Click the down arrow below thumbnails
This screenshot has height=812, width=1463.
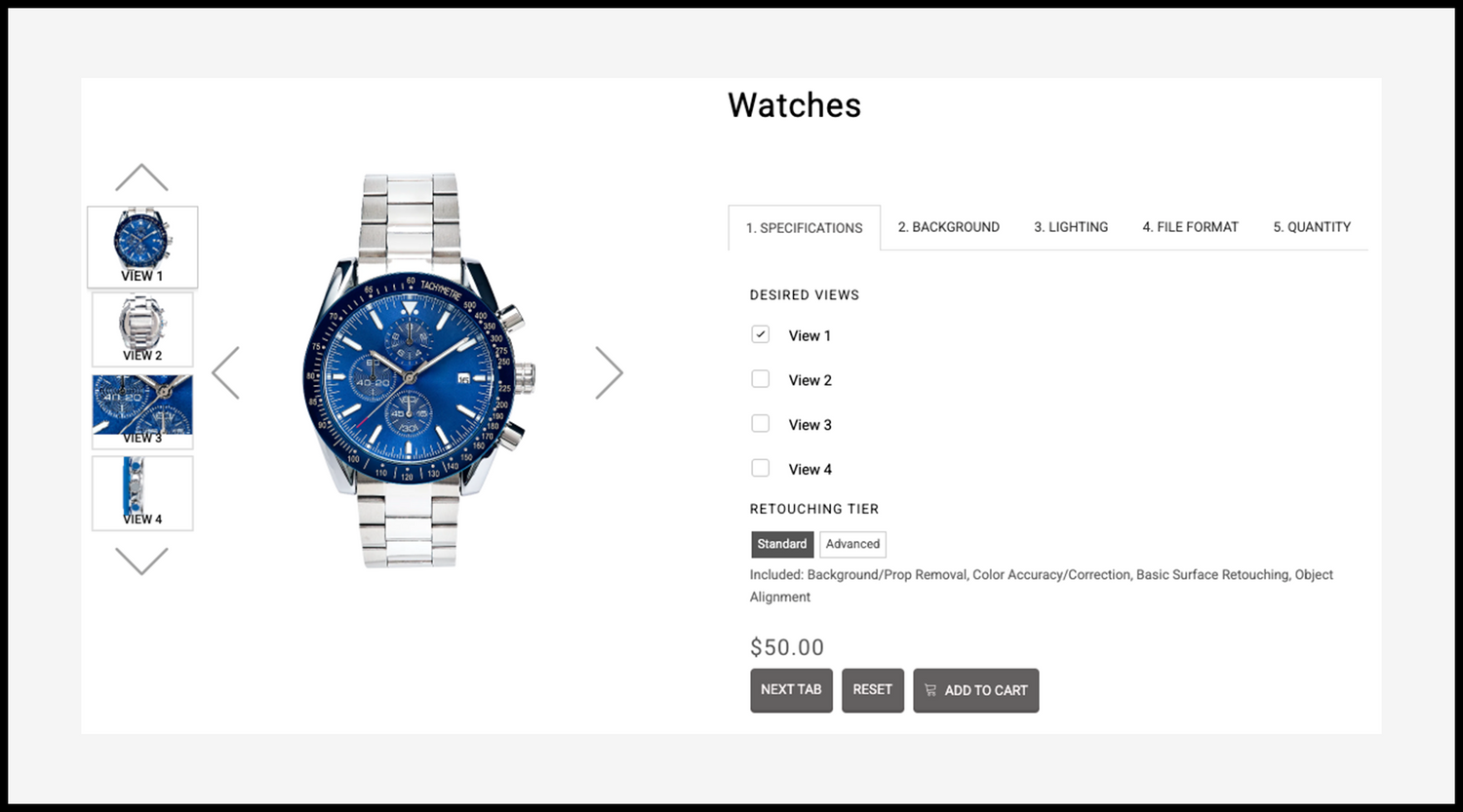coord(141,561)
